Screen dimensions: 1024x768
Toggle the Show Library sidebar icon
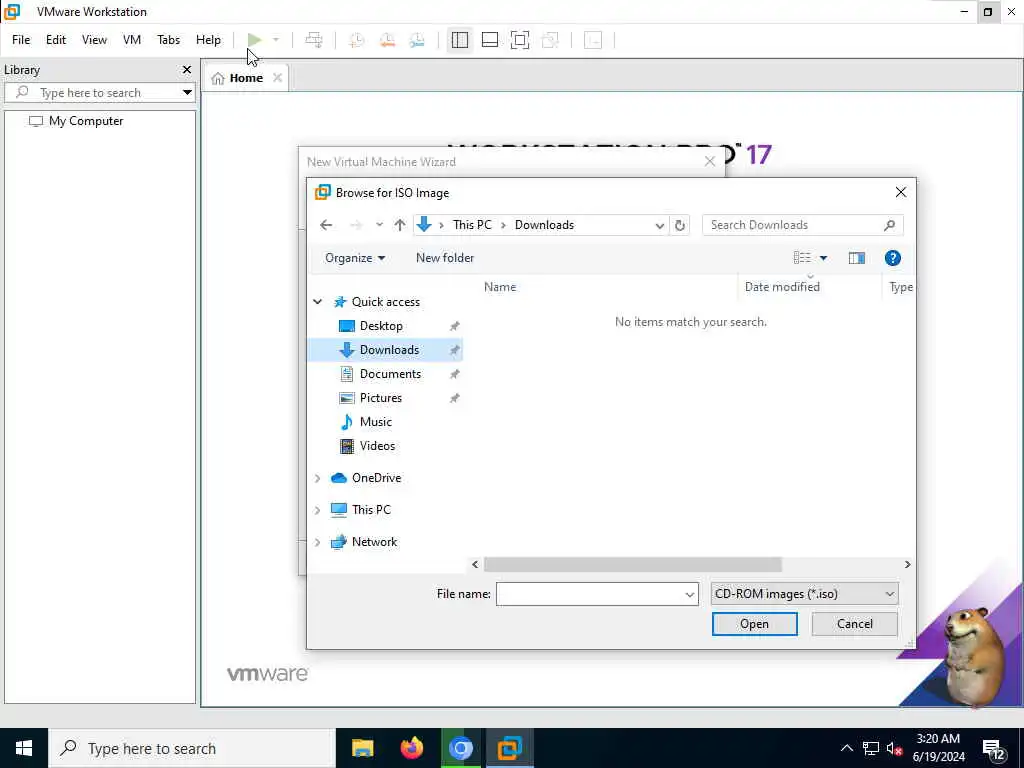click(x=460, y=40)
